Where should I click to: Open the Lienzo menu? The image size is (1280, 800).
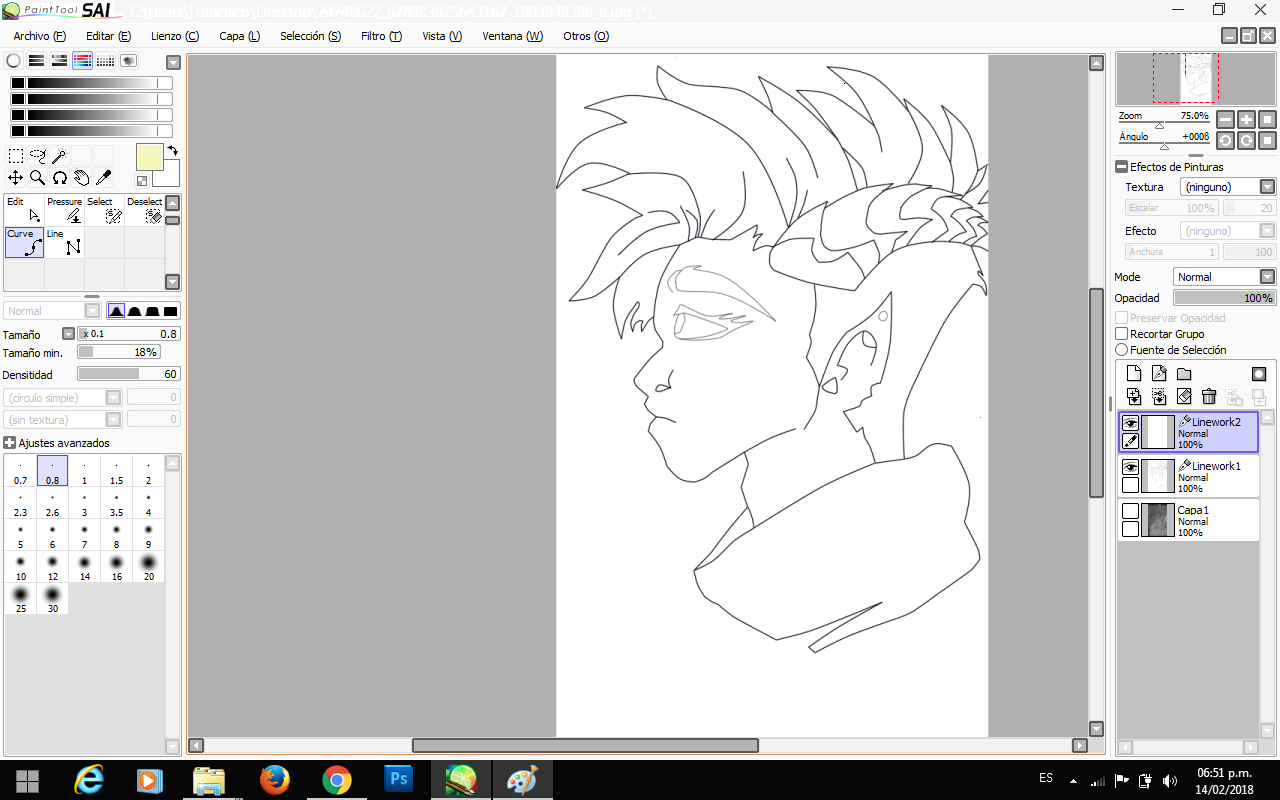coord(175,36)
